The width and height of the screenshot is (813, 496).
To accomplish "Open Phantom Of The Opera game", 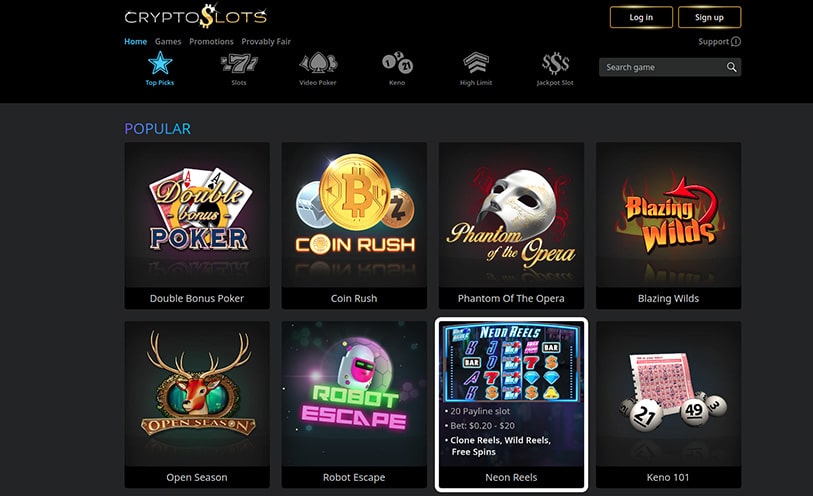I will coord(511,225).
